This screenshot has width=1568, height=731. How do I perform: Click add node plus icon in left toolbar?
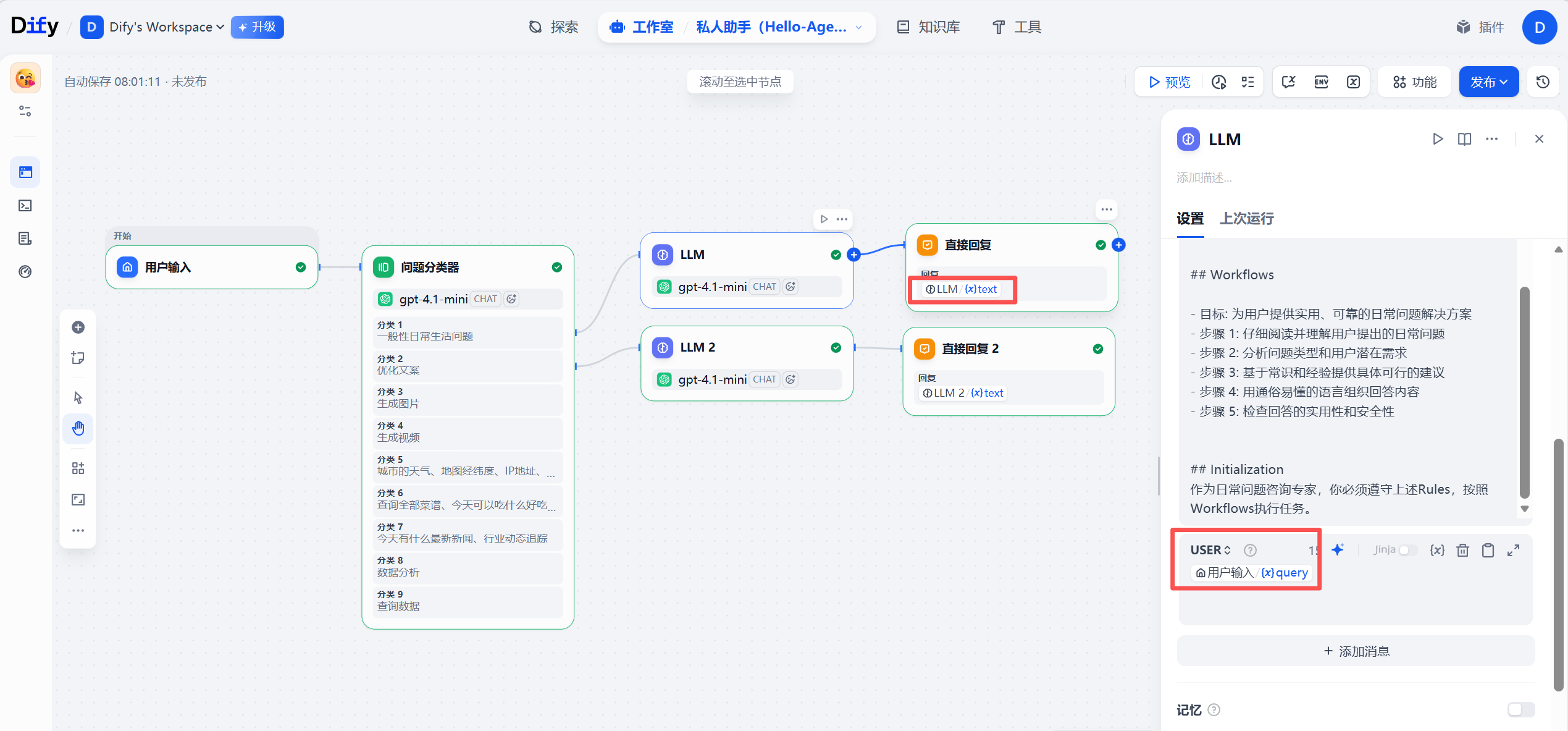[78, 327]
